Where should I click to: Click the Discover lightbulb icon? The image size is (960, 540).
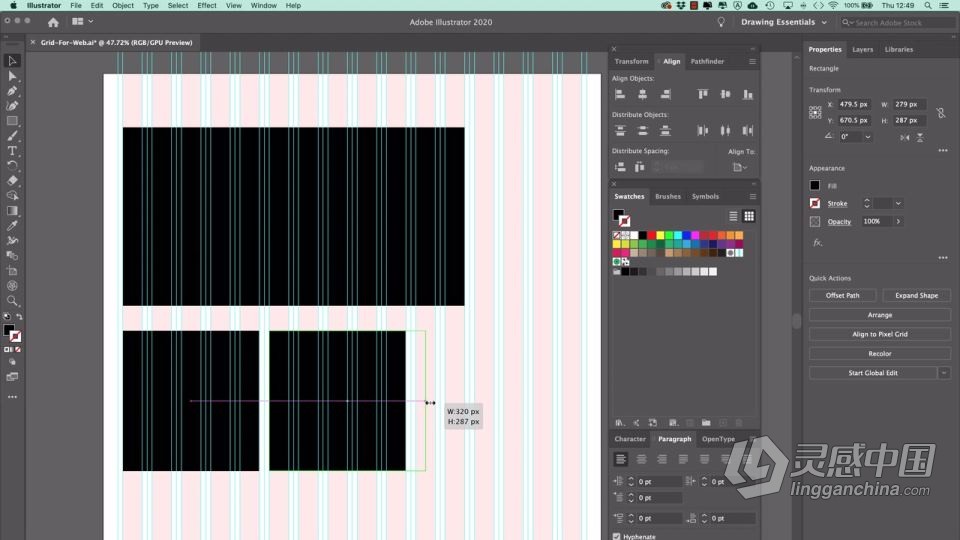(721, 22)
